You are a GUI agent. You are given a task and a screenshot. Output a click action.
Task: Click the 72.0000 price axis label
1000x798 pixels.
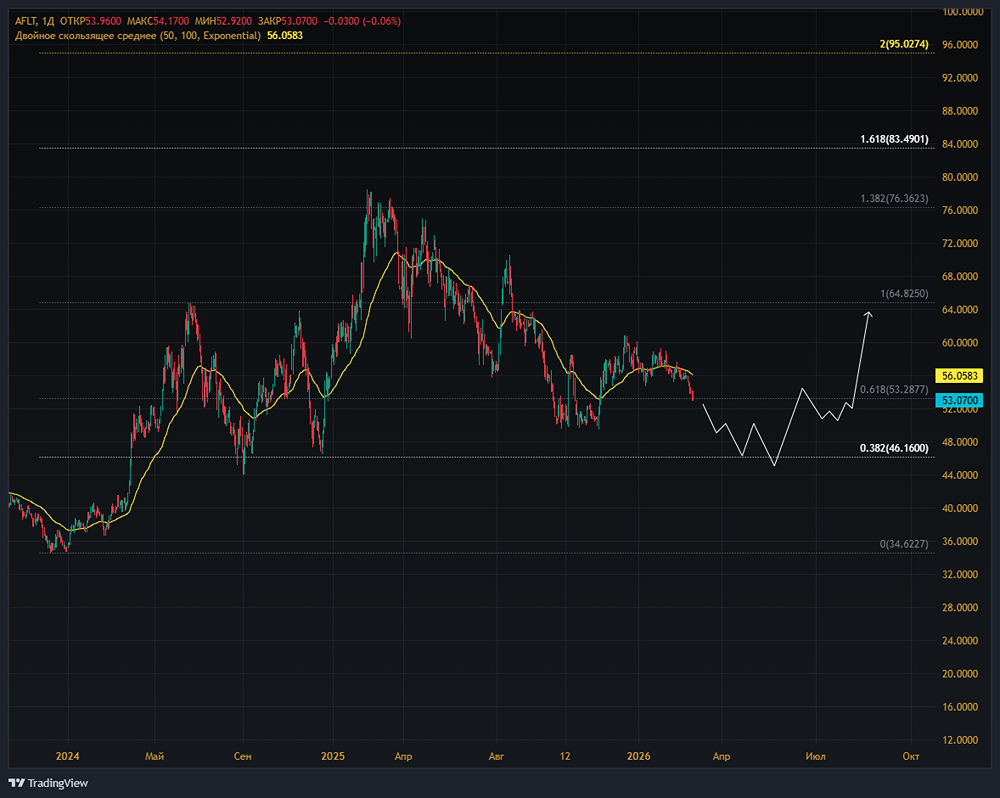pos(960,244)
